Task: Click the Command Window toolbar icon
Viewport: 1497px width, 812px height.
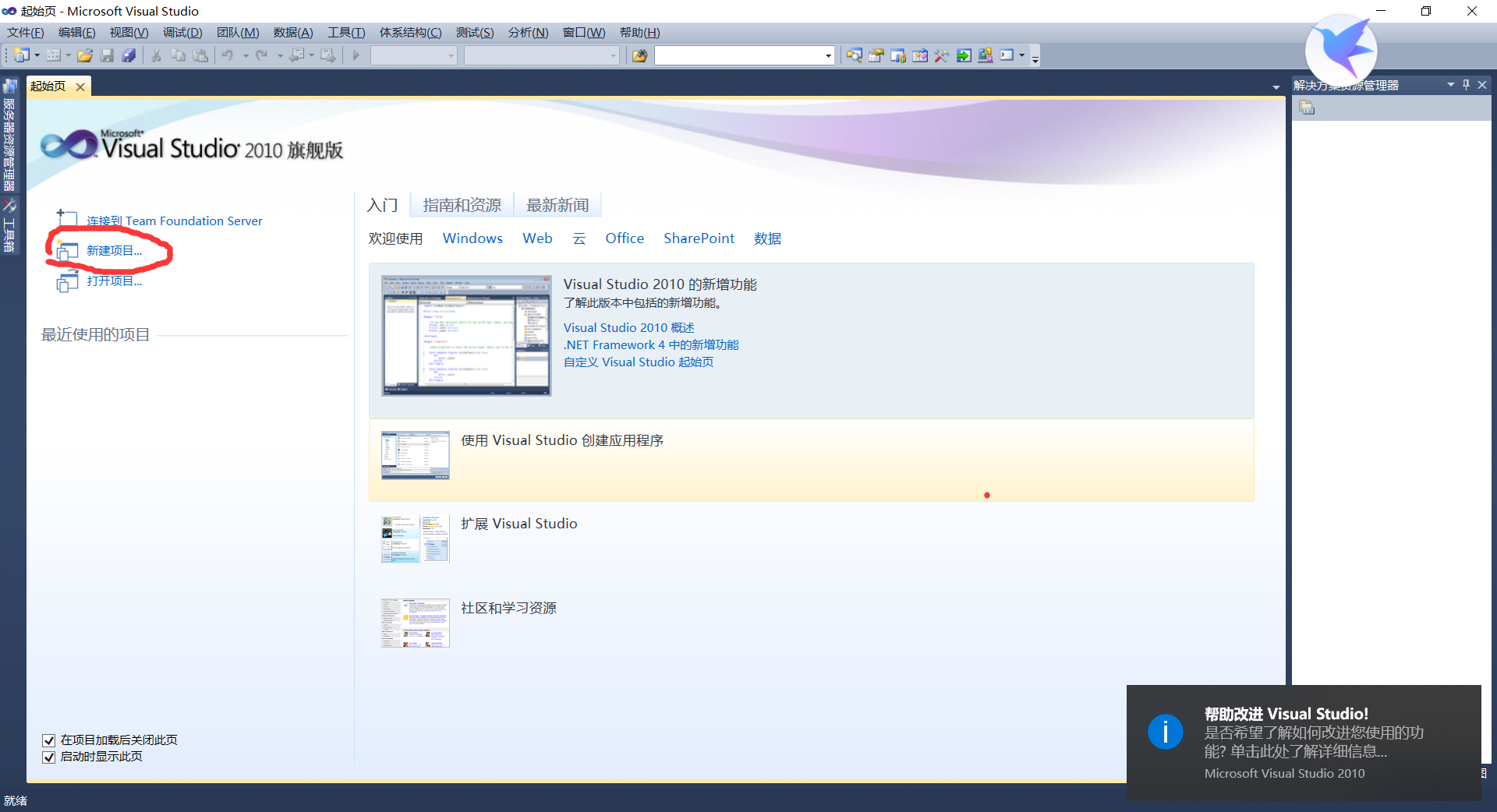Action: [1007, 55]
